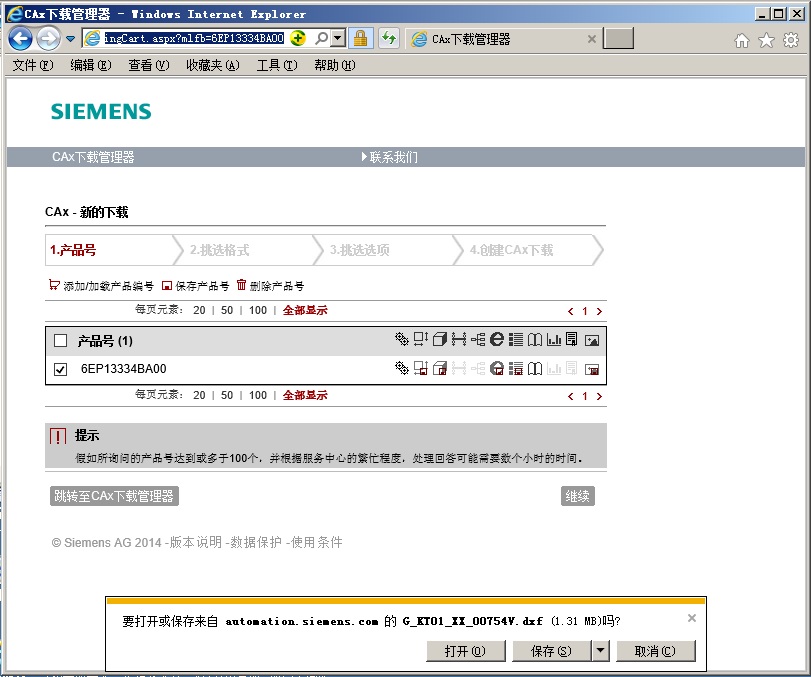Screen dimensions: 811x677
Task: Click the certificate document icon in header row
Action: [572, 339]
